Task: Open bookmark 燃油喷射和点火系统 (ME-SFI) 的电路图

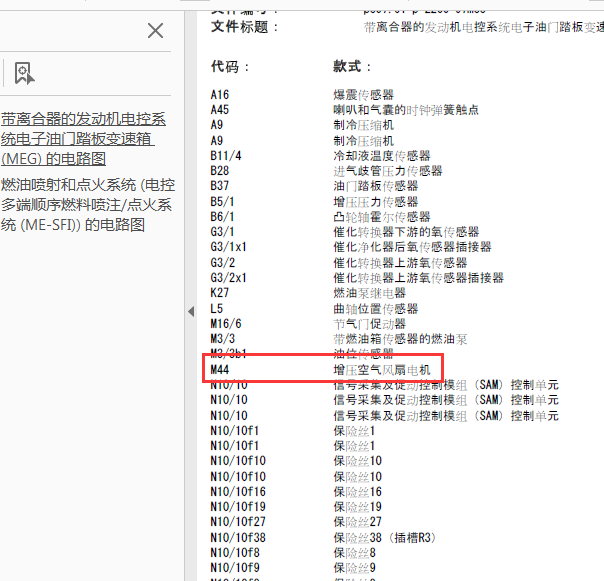Action: [x=88, y=205]
